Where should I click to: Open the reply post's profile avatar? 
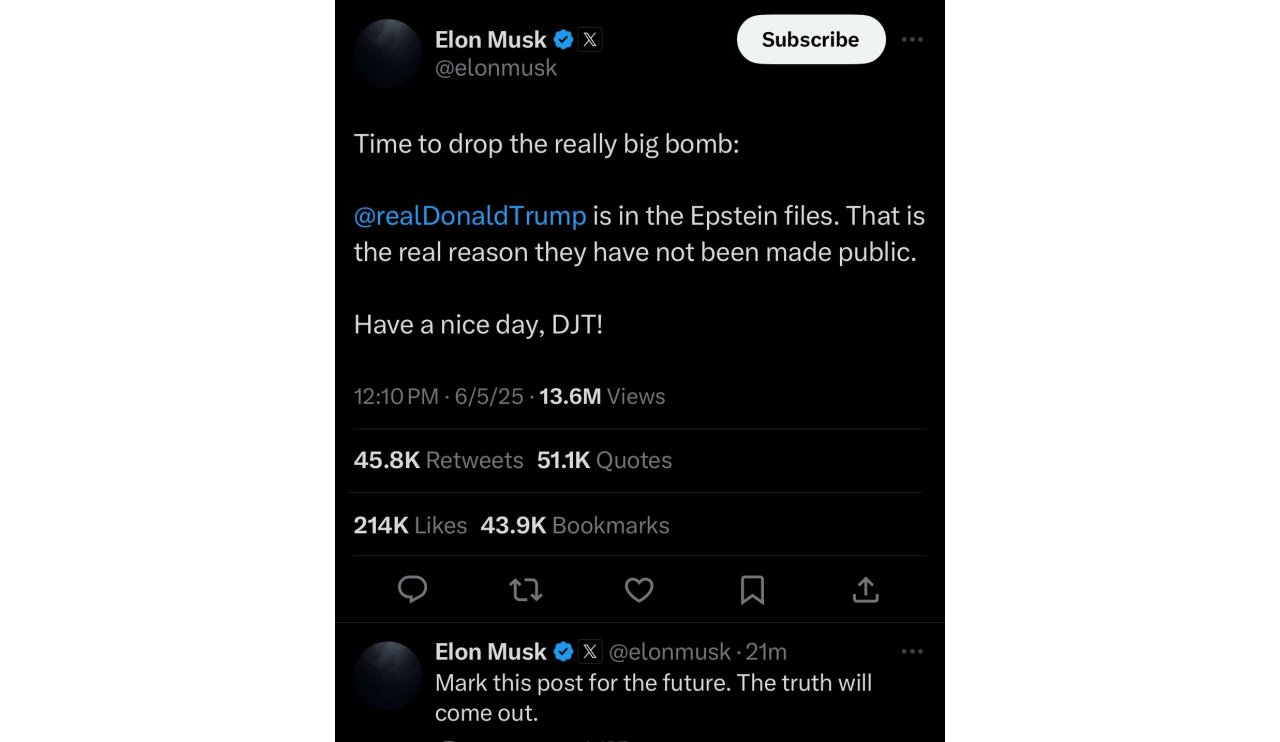click(388, 675)
